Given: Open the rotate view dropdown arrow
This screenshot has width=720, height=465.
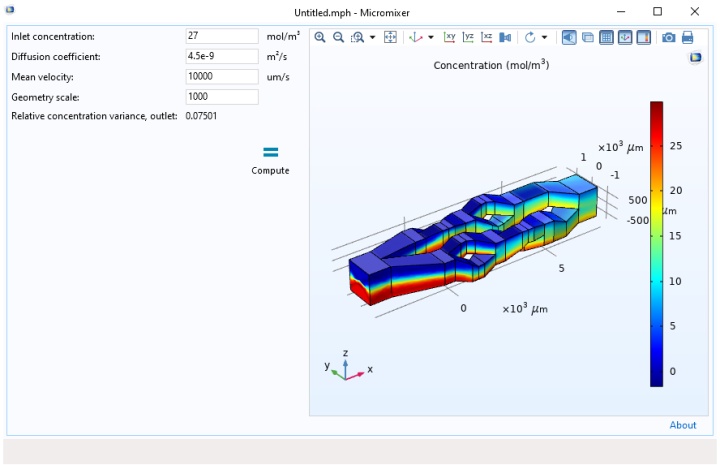Looking at the screenshot, I should (x=545, y=37).
